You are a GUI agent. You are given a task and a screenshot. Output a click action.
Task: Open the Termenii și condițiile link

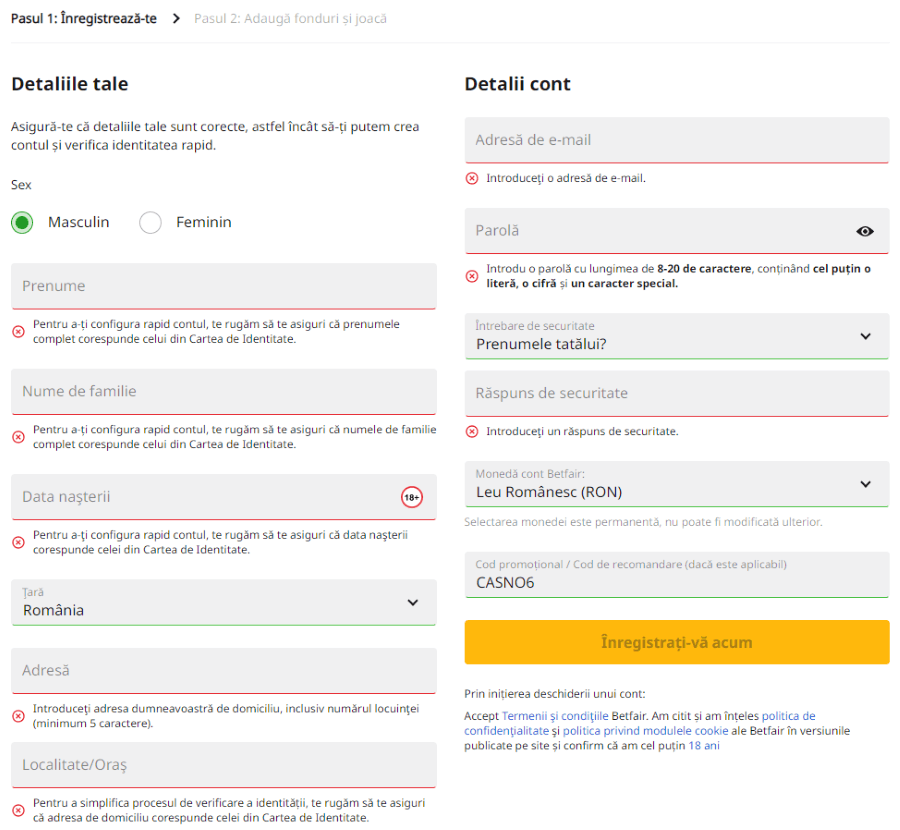(554, 716)
